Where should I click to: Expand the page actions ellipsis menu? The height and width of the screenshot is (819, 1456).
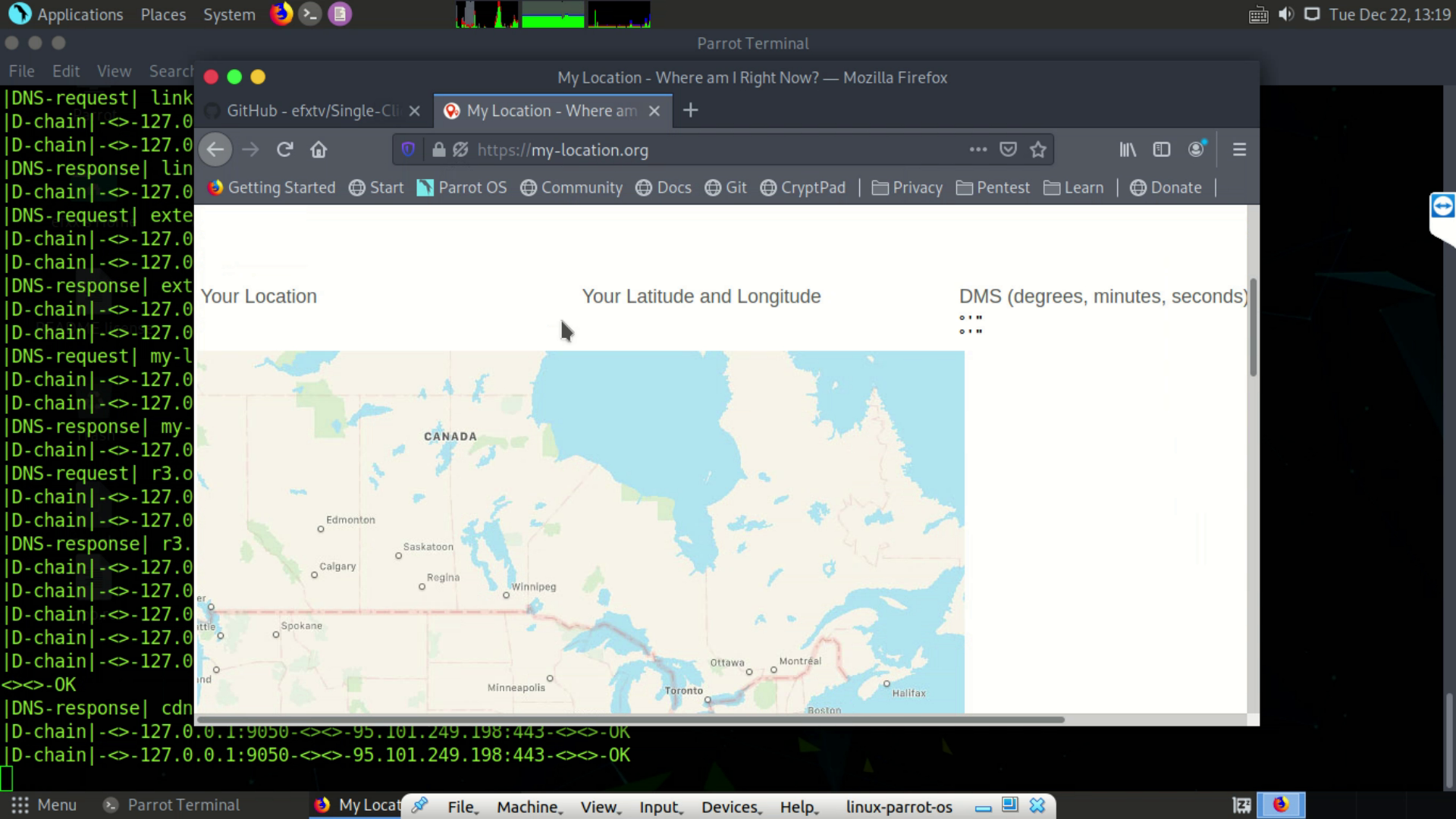[977, 149]
